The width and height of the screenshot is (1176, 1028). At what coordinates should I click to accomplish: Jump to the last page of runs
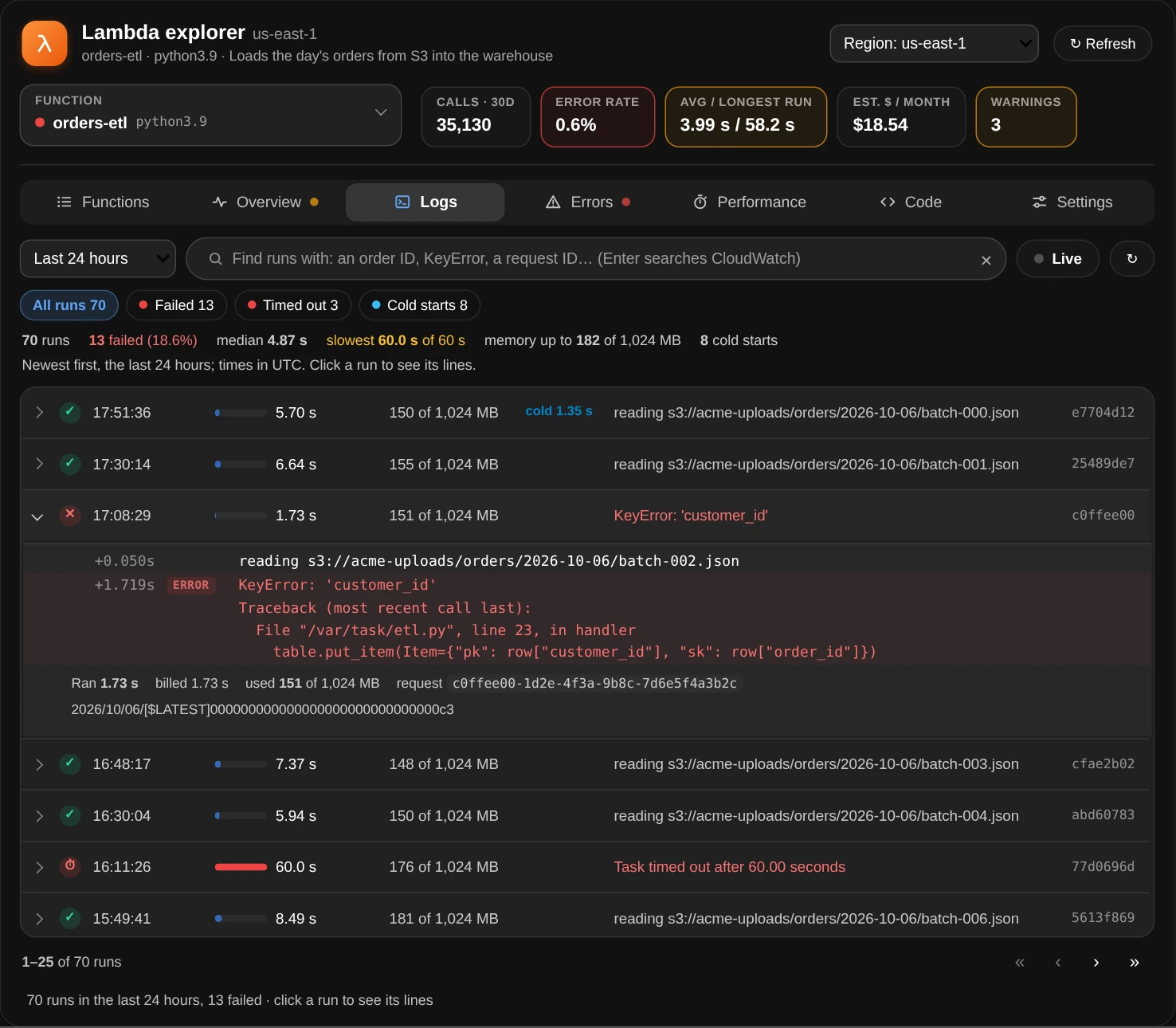click(x=1135, y=963)
